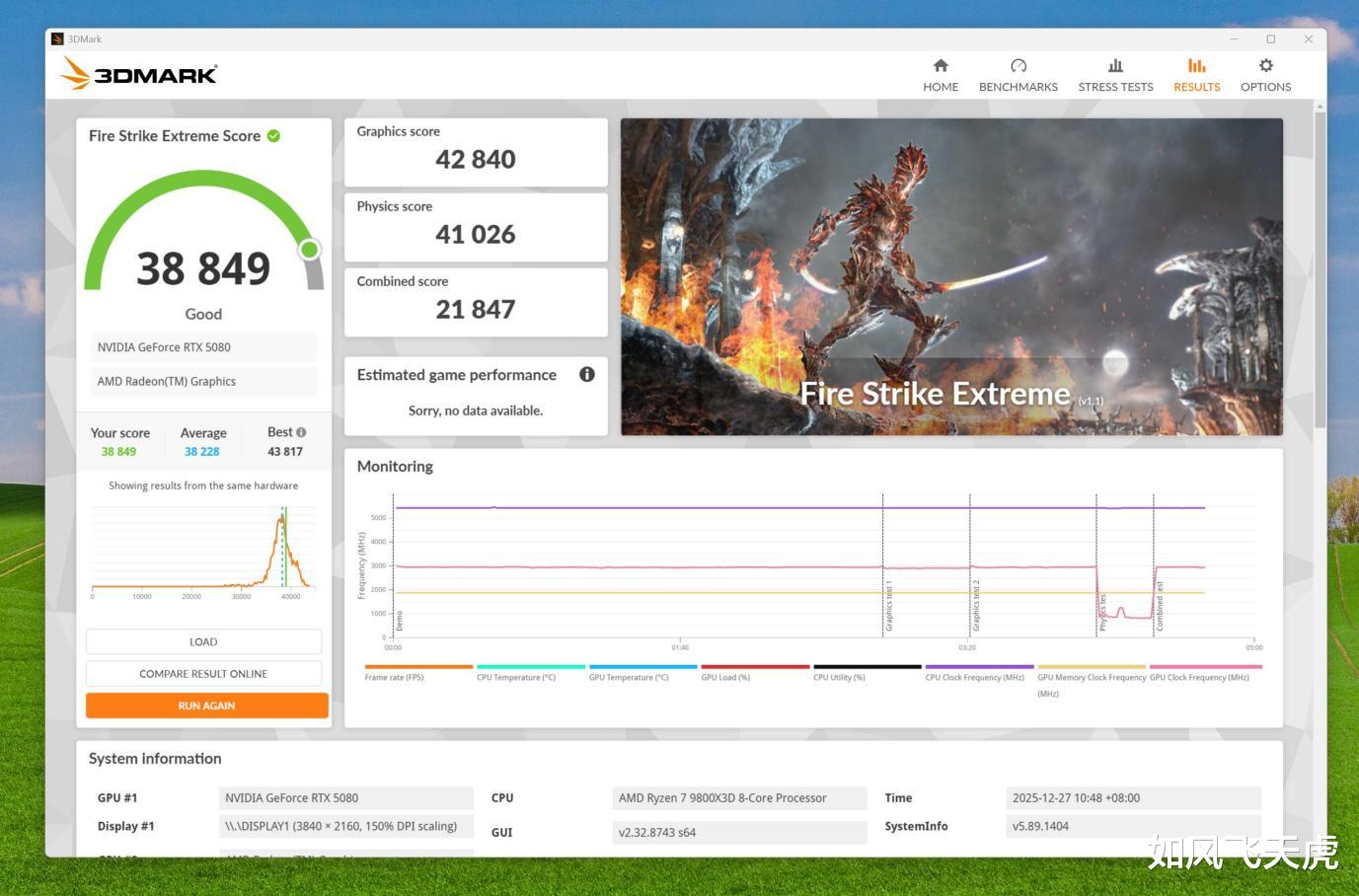
Task: Click the Graphics score value 42 840
Action: coord(476,159)
